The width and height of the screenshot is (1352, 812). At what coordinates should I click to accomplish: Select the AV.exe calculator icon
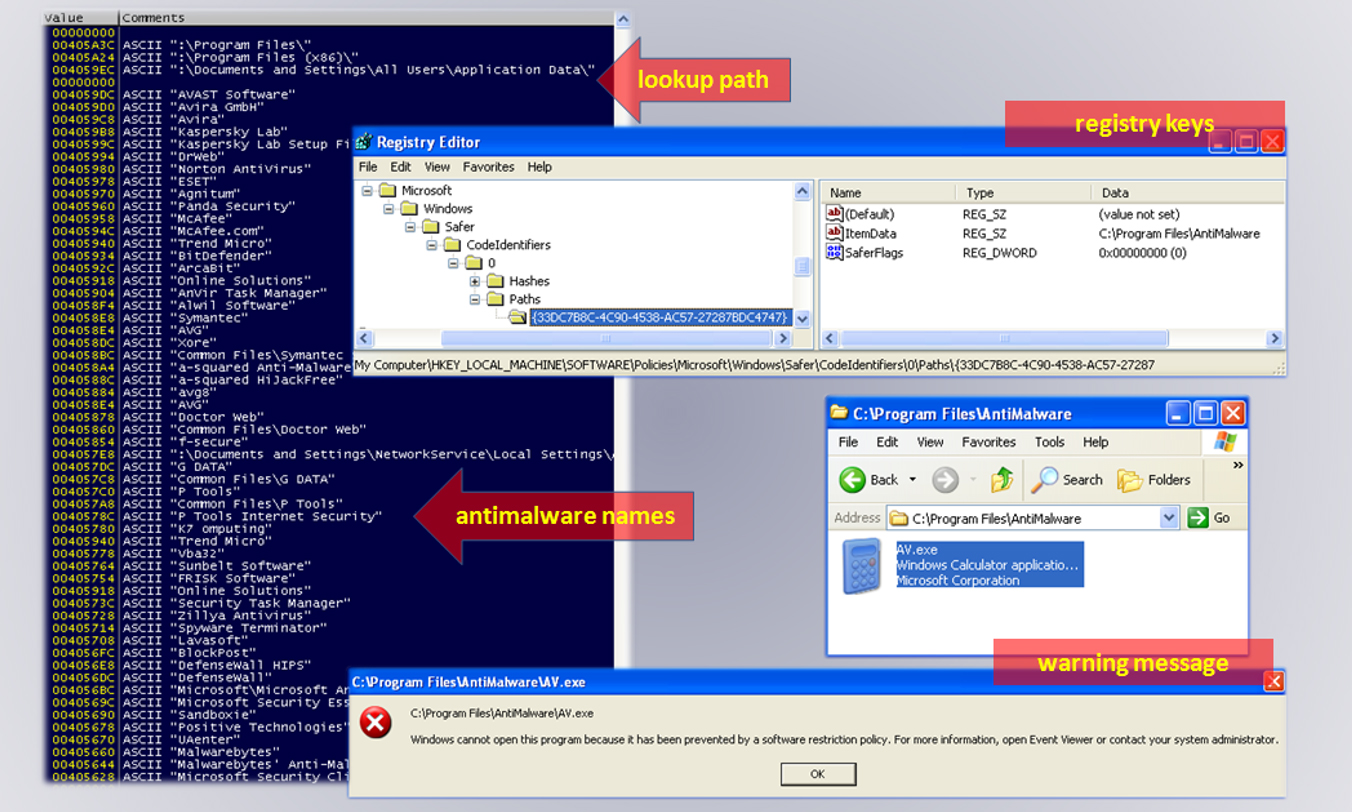point(861,566)
